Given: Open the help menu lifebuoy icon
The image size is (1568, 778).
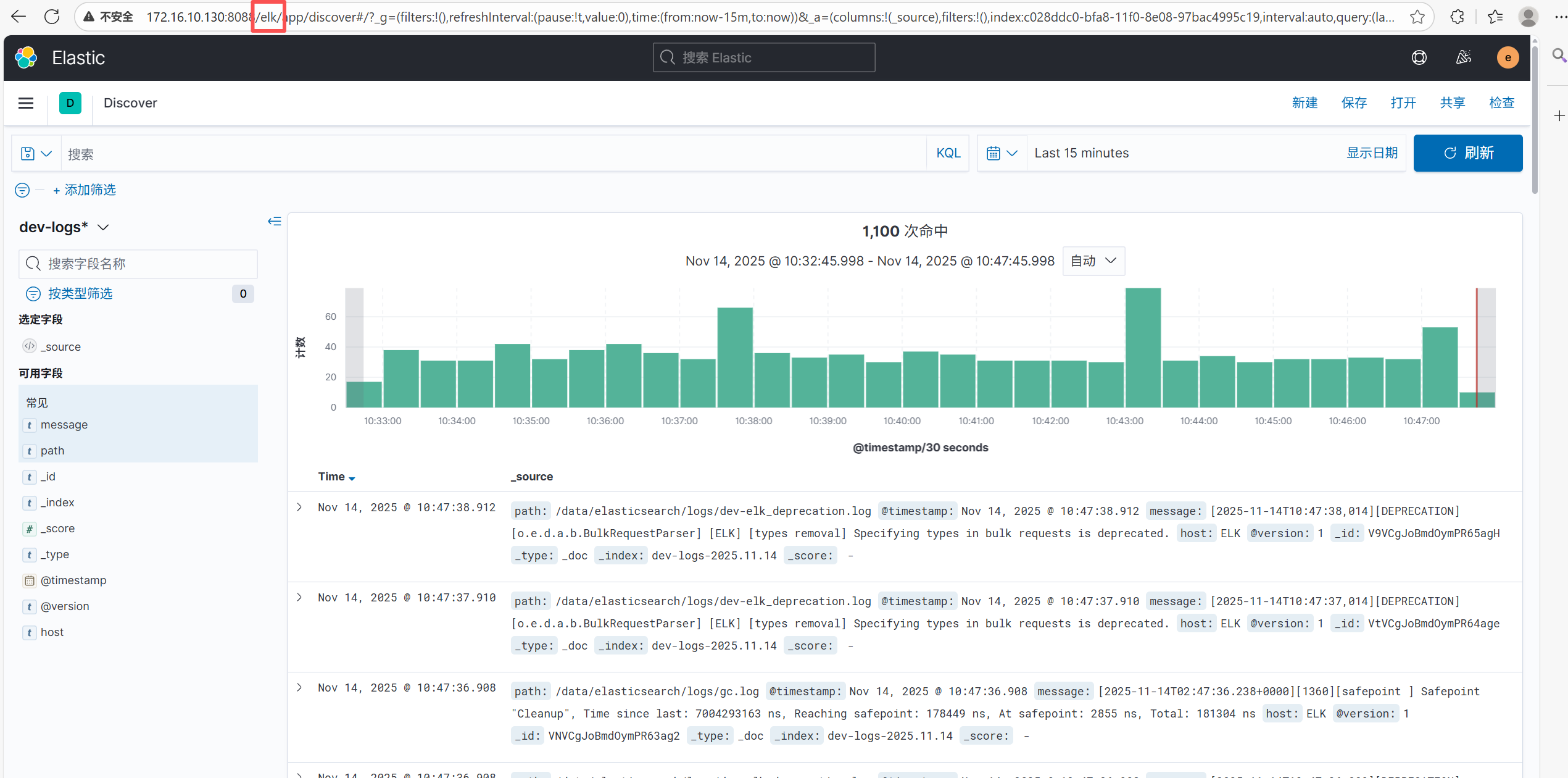Looking at the screenshot, I should 1419,58.
